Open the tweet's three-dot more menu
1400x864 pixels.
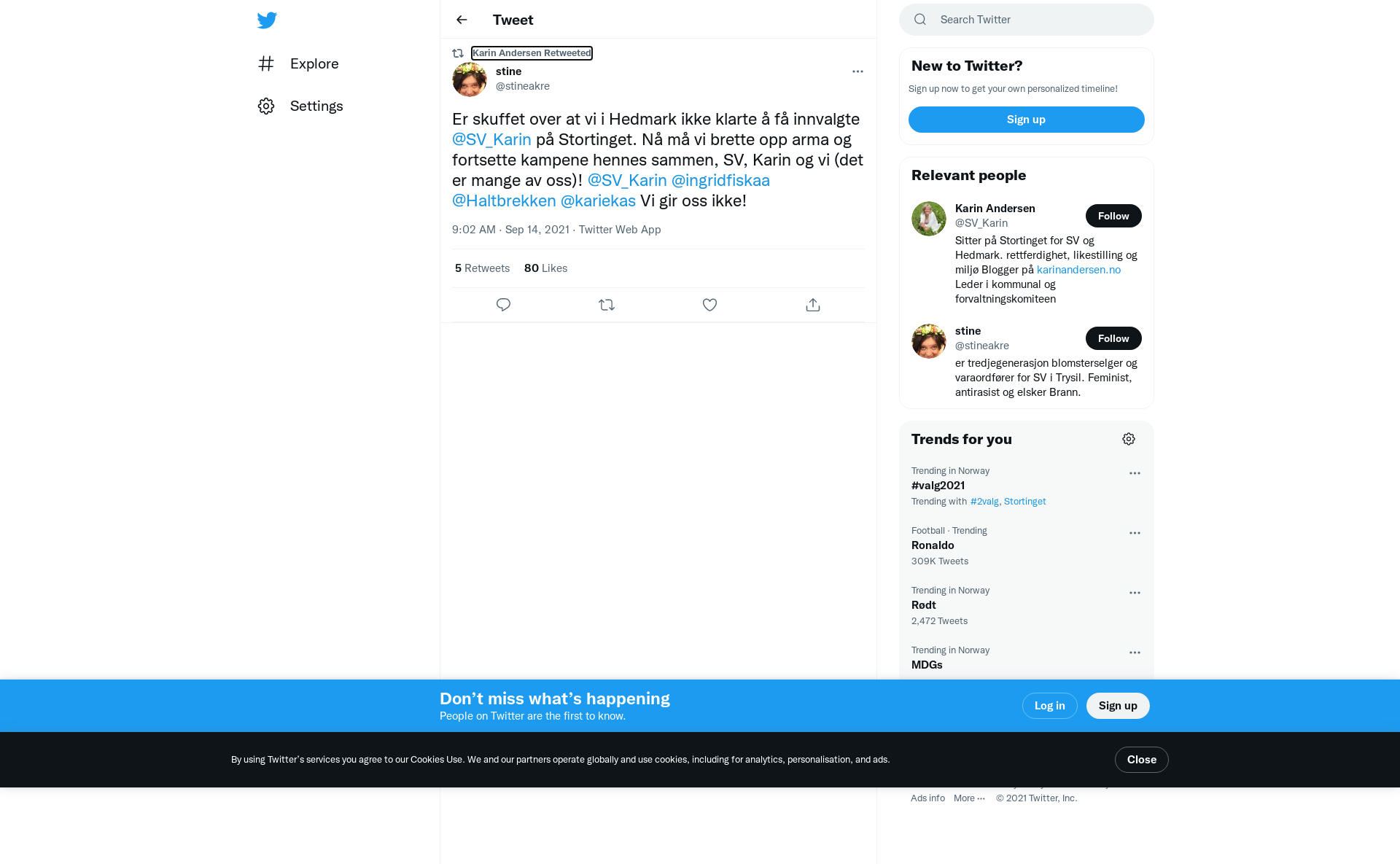[857, 71]
